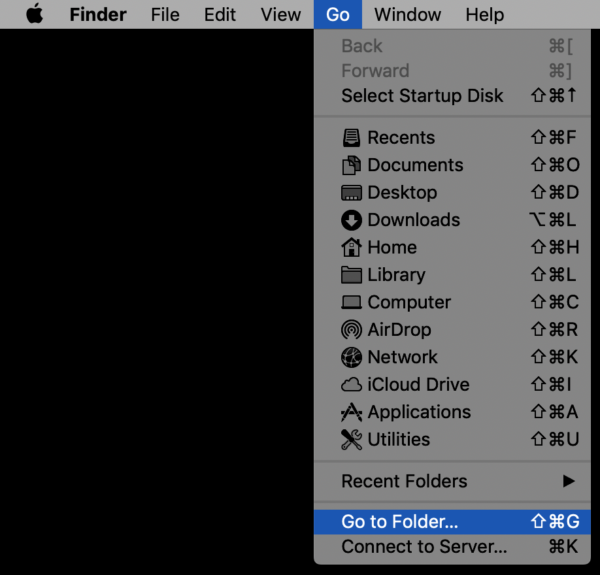Image resolution: width=600 pixels, height=575 pixels.
Task: Click the Recents stacked-tray icon
Action: pos(351,138)
